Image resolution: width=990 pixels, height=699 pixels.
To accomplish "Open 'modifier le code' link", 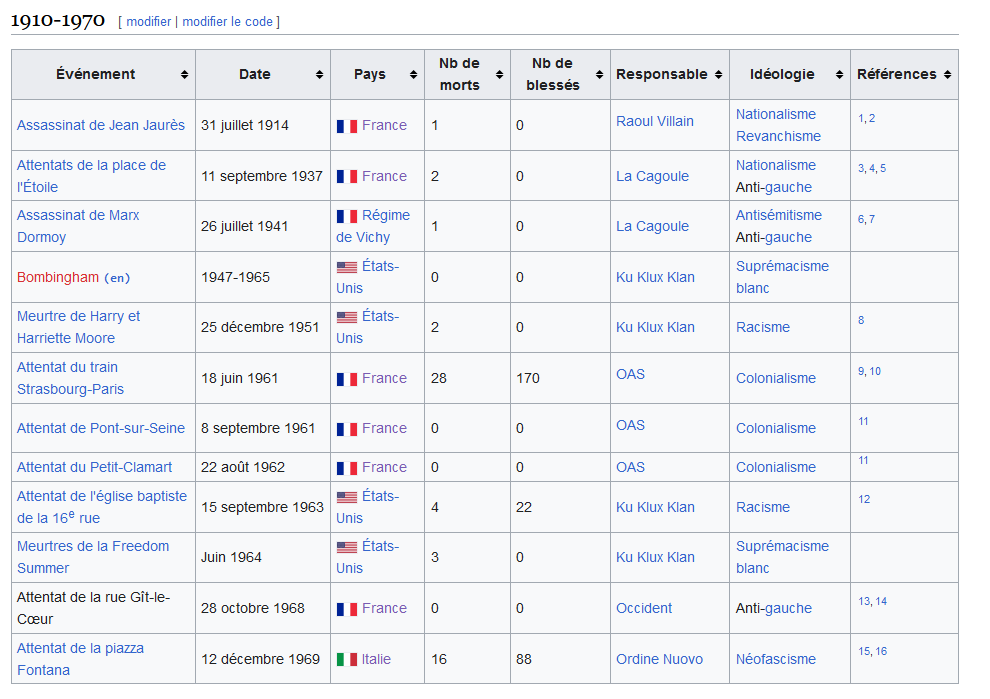I will click(228, 22).
